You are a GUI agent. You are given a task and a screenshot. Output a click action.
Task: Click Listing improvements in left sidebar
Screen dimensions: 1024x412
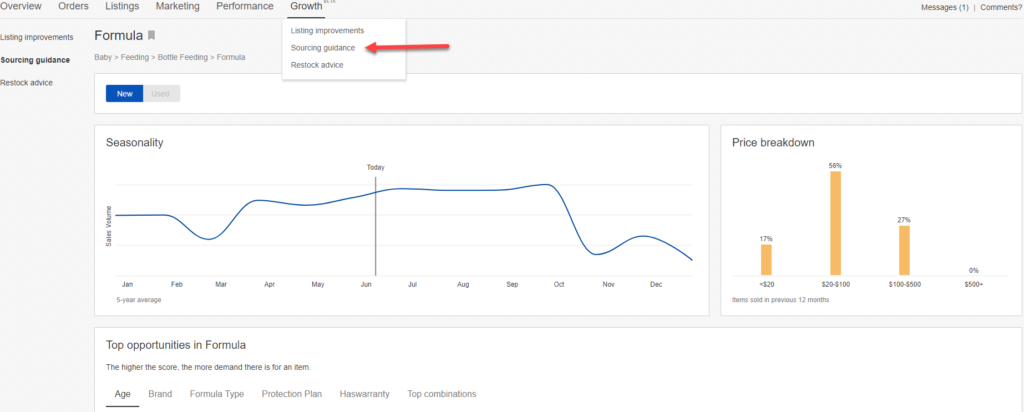click(x=37, y=37)
